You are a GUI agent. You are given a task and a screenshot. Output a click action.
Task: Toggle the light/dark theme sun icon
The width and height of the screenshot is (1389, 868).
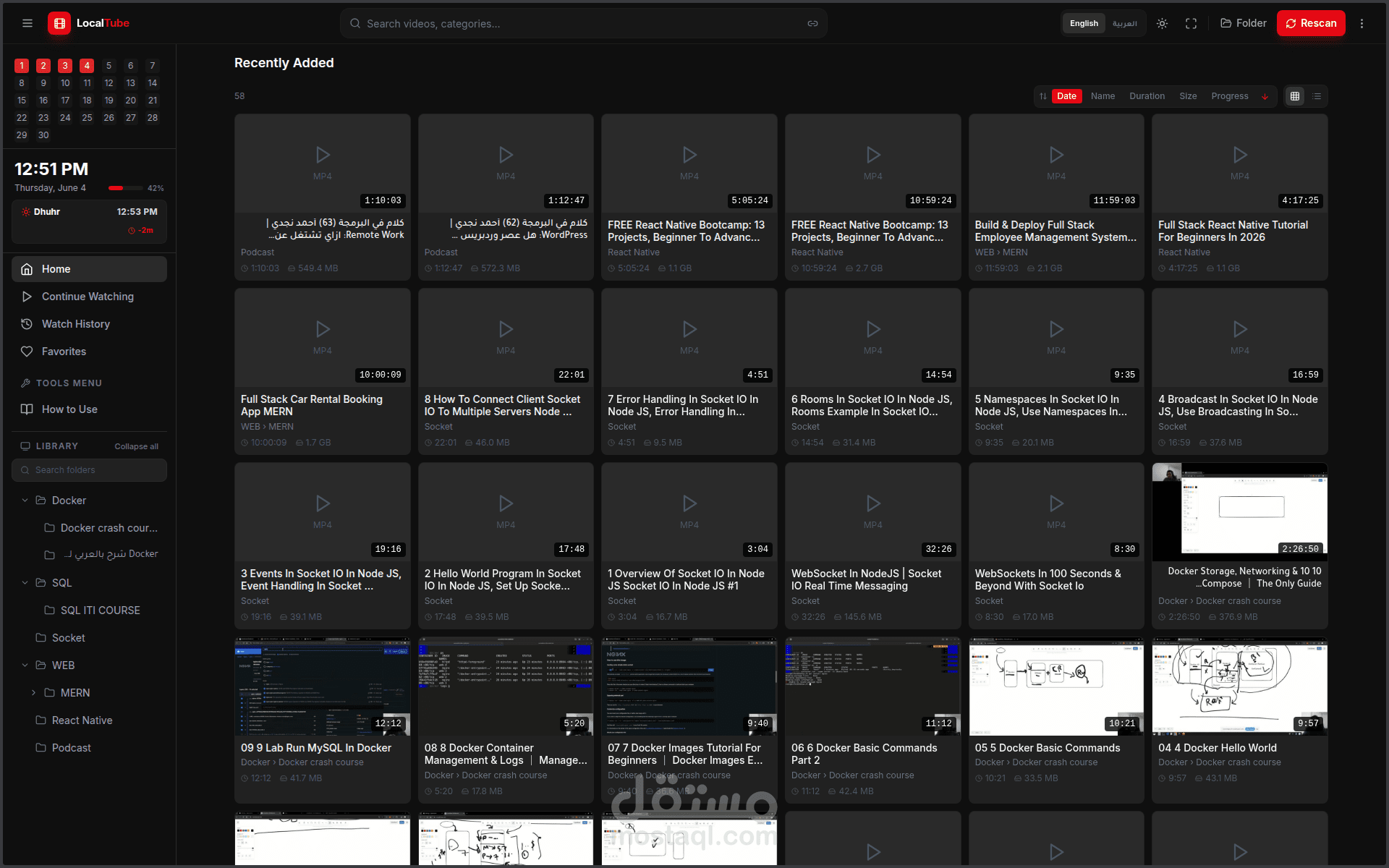[1162, 24]
